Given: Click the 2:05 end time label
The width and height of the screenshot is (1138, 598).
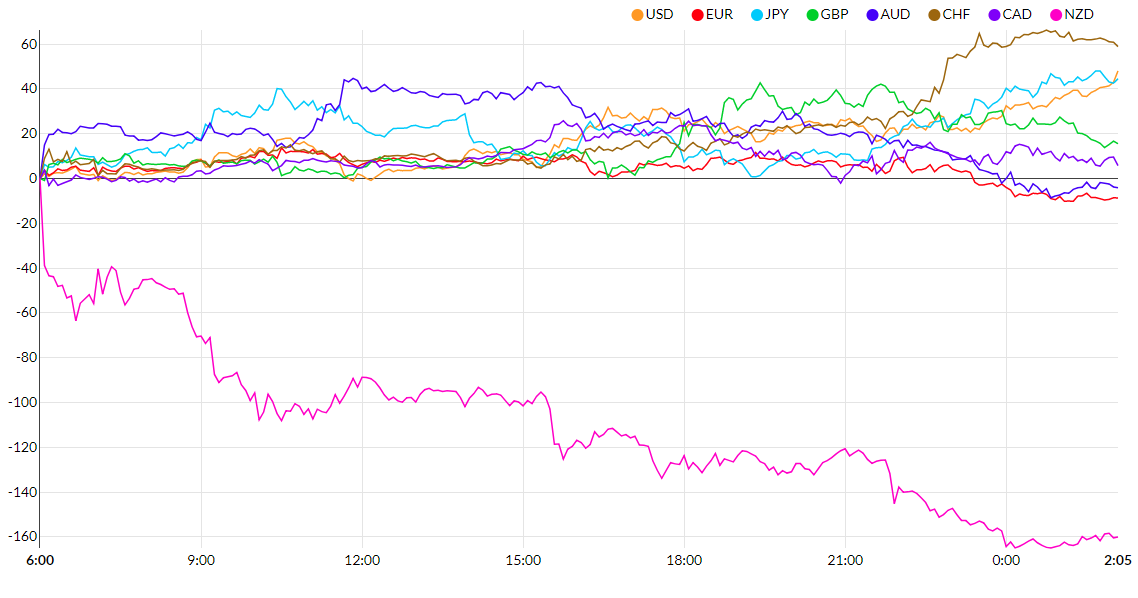Looking at the screenshot, I should [x=1117, y=560].
